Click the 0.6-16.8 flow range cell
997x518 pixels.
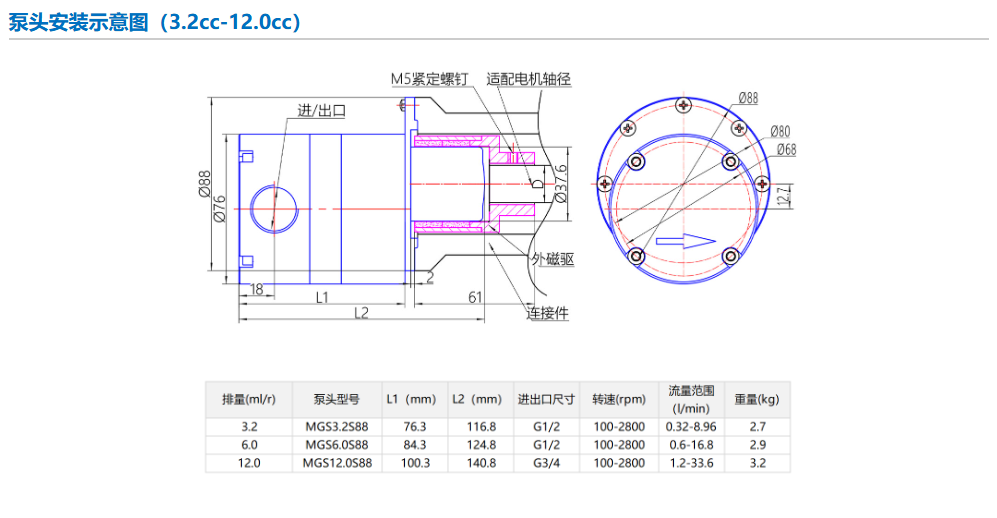(691, 445)
